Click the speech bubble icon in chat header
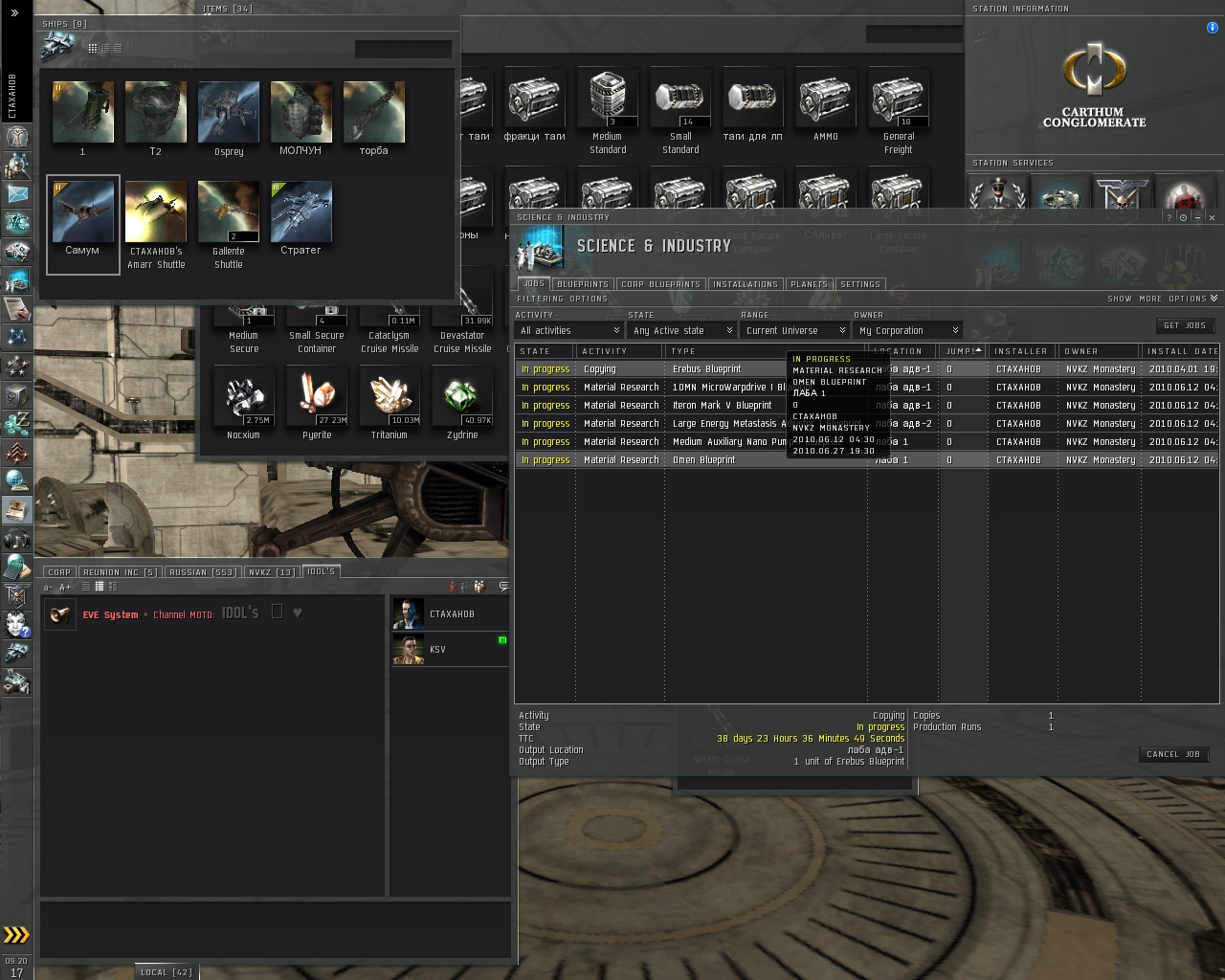Screen dimensions: 1225x980 [x=503, y=587]
